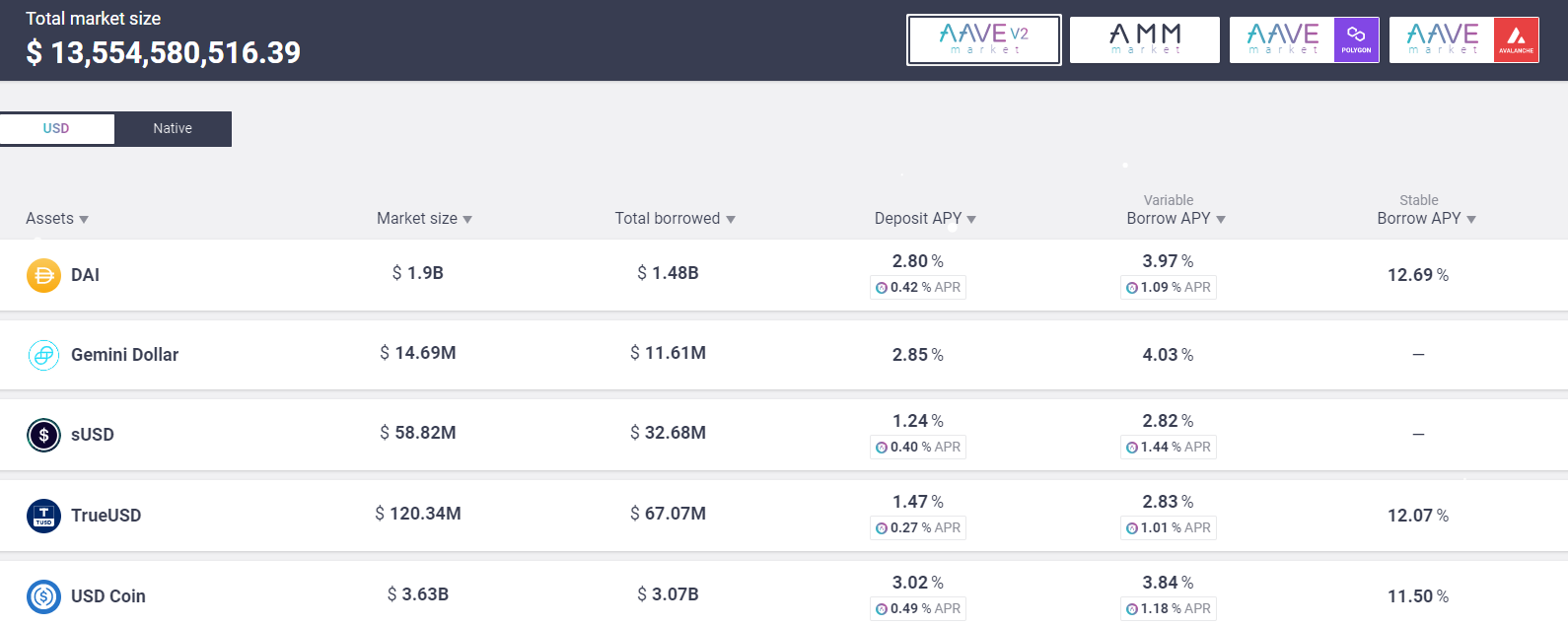
Task: Open the Gemini Dollar market row
Action: point(784,355)
